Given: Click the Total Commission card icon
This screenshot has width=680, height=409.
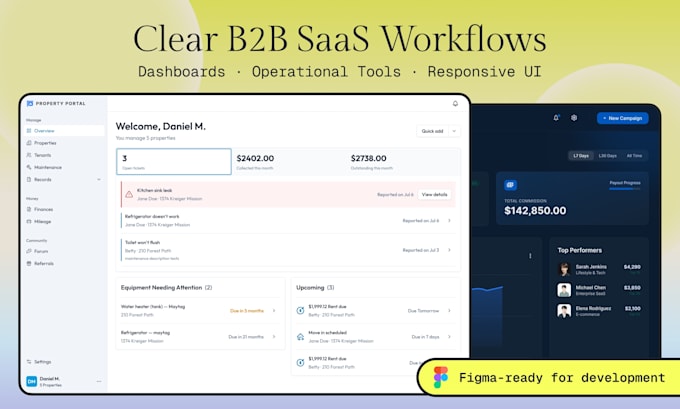Looking at the screenshot, I should 510,185.
